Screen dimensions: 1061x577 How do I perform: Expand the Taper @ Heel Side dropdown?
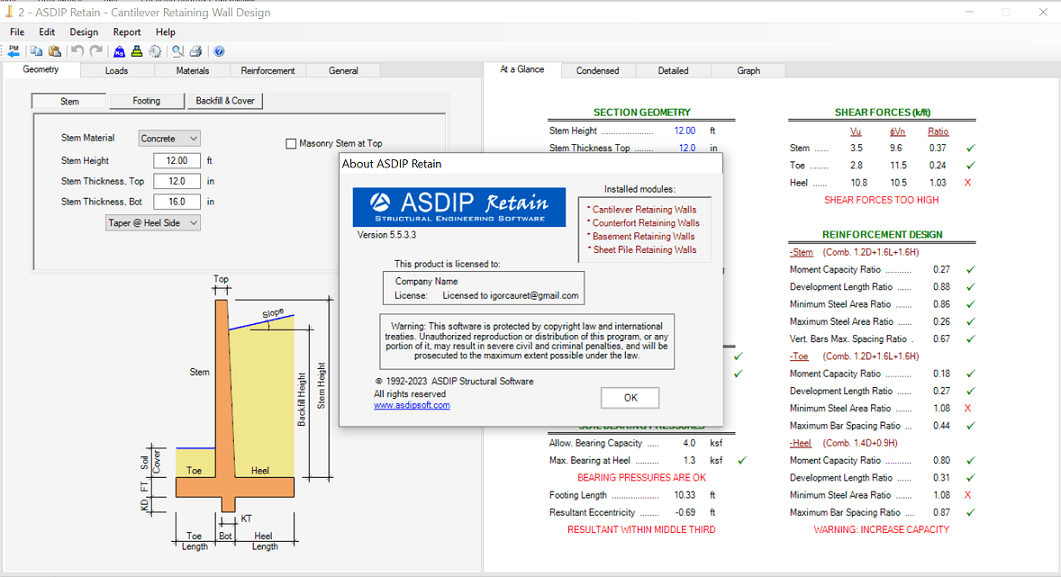(153, 223)
